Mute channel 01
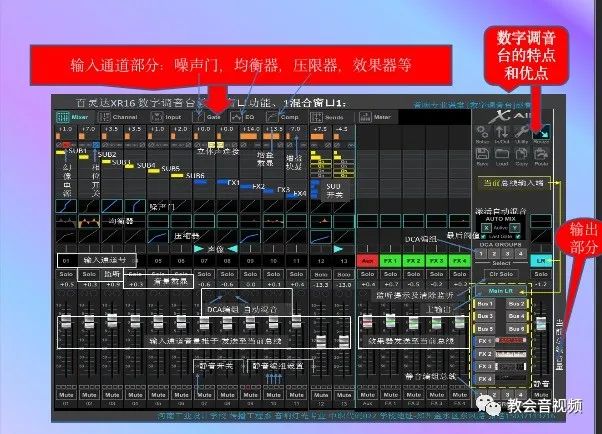This screenshot has height=434, width=602. click(66, 395)
